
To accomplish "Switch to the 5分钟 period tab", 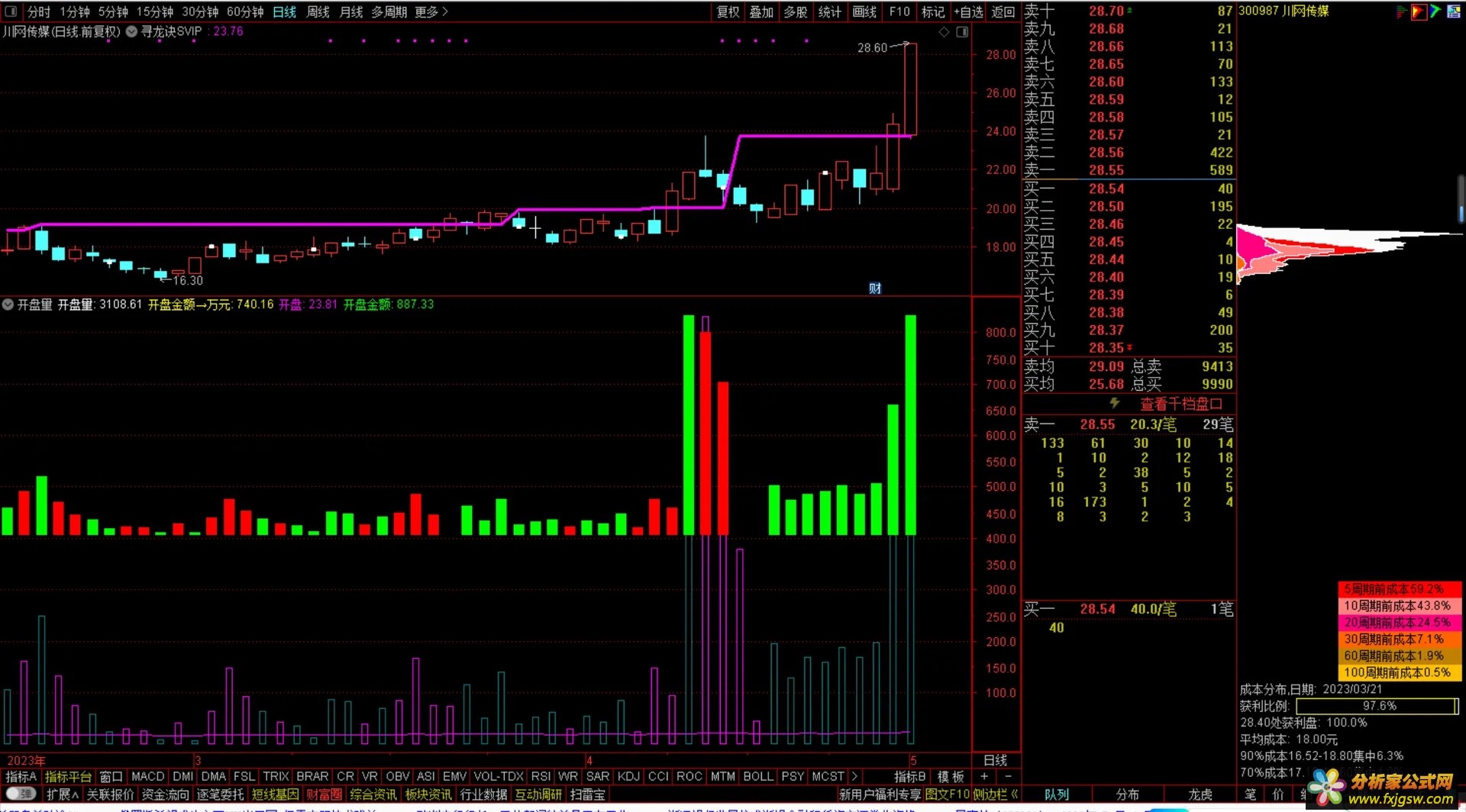I will [x=113, y=11].
